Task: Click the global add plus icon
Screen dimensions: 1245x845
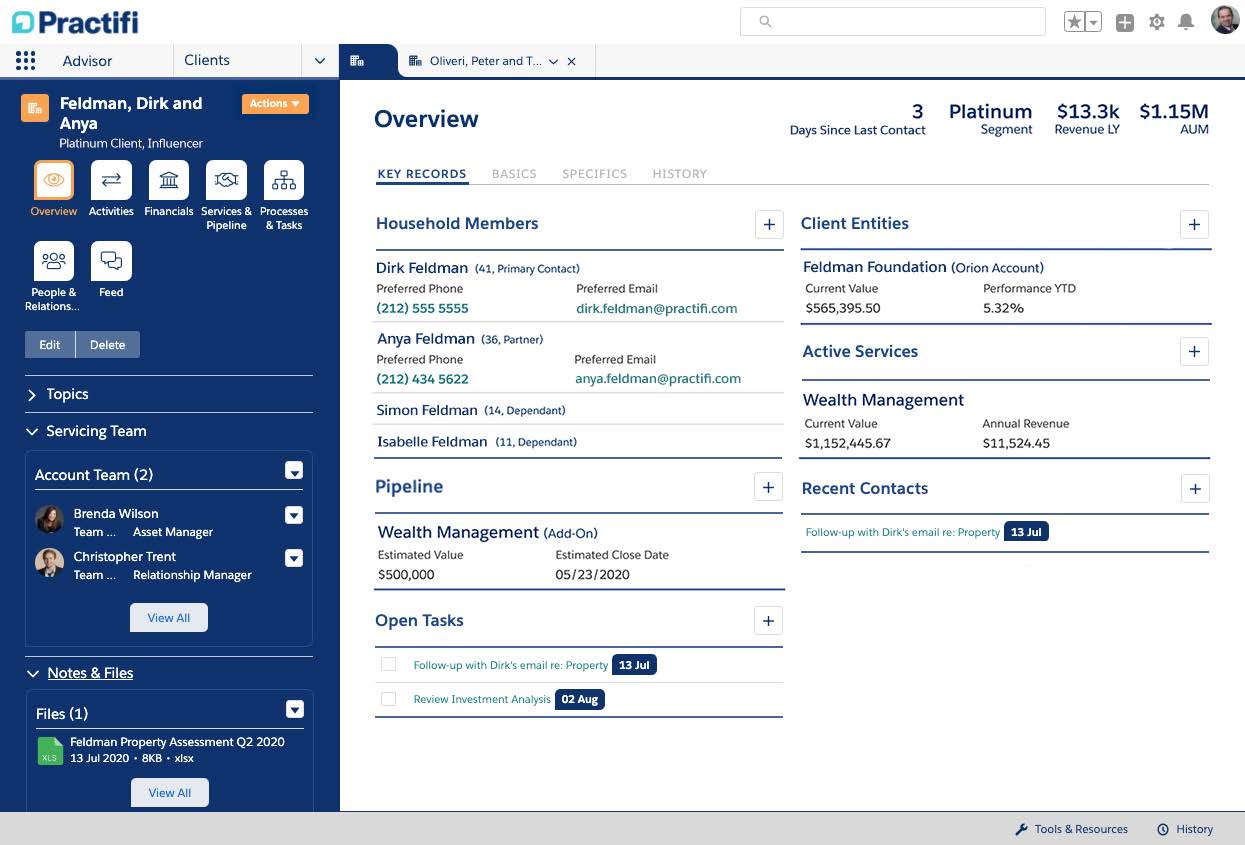Action: (x=1125, y=22)
